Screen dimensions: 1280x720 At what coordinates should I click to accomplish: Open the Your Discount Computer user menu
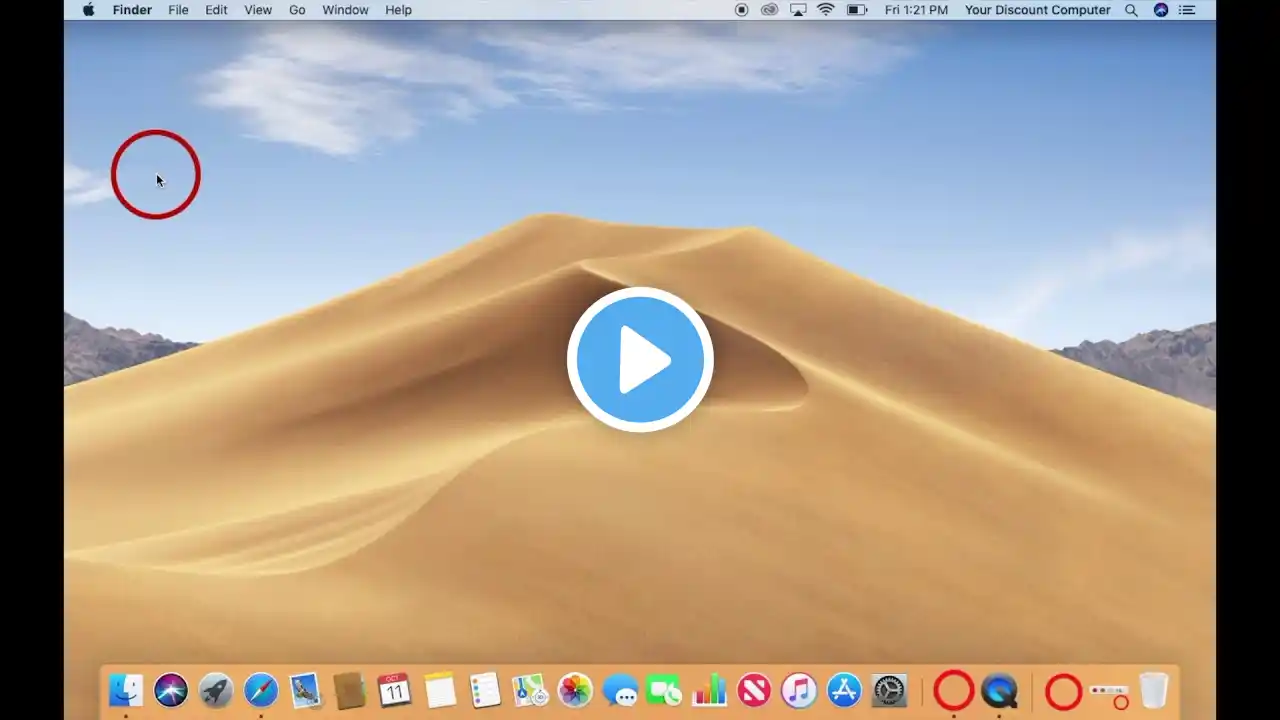pyautogui.click(x=1037, y=10)
